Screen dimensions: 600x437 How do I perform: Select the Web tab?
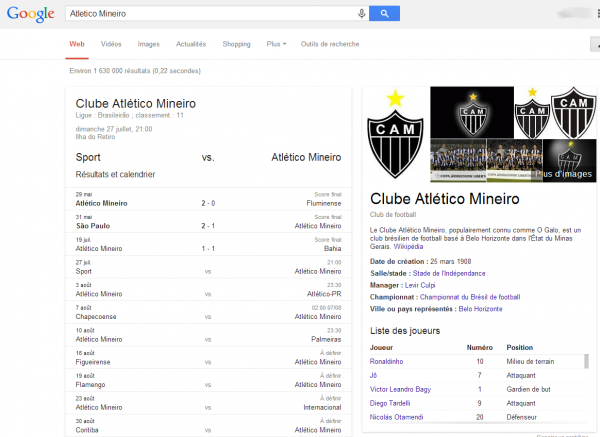77,44
